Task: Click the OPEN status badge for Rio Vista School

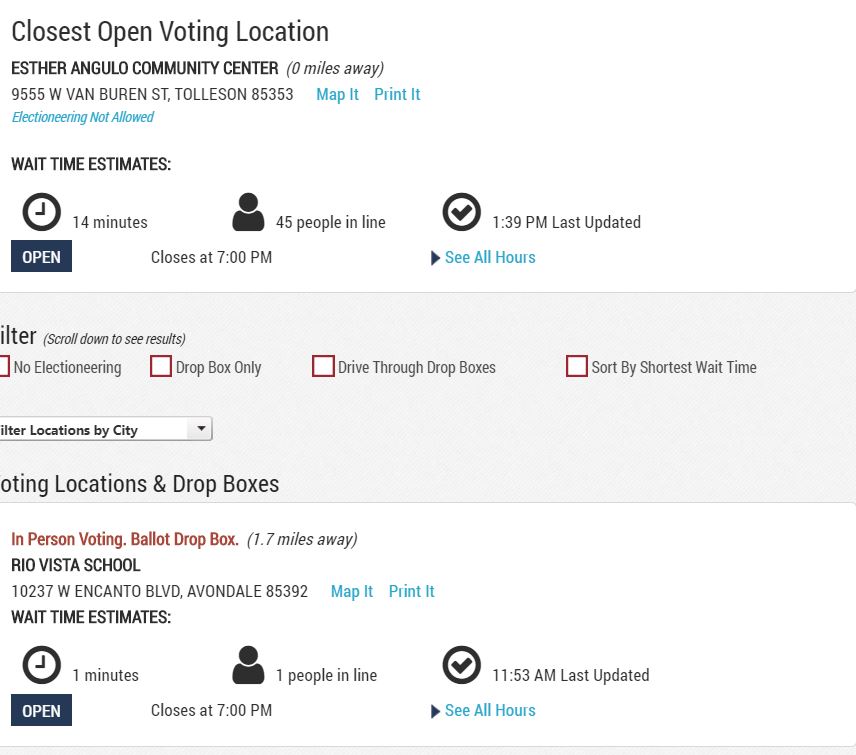Action: pos(41,710)
